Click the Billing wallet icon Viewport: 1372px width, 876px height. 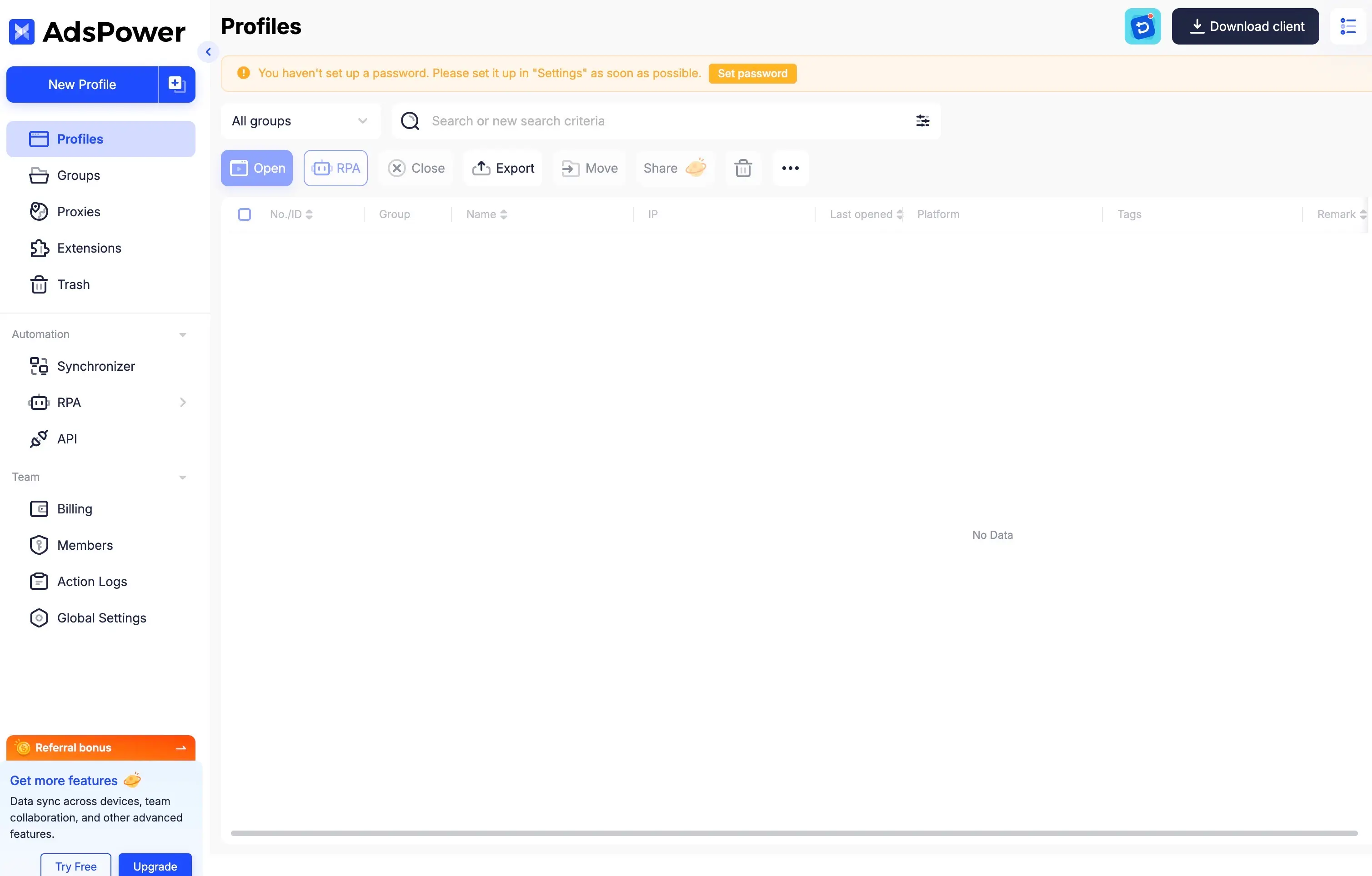[39, 509]
